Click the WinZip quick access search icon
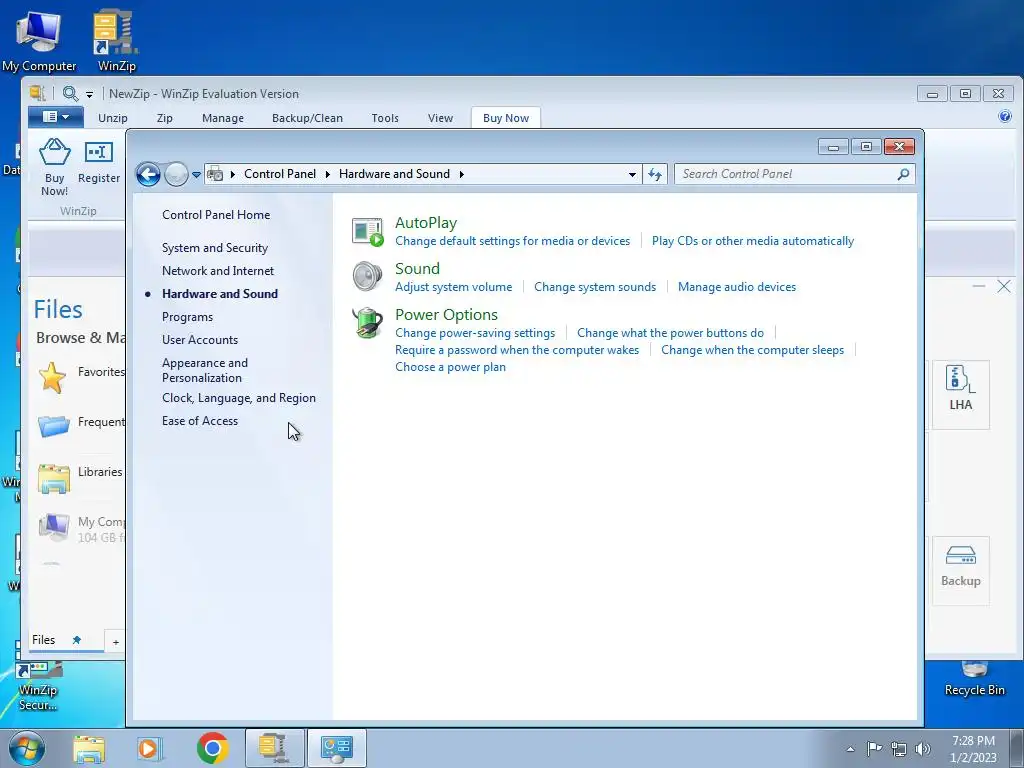1024x768 pixels. coord(70,93)
